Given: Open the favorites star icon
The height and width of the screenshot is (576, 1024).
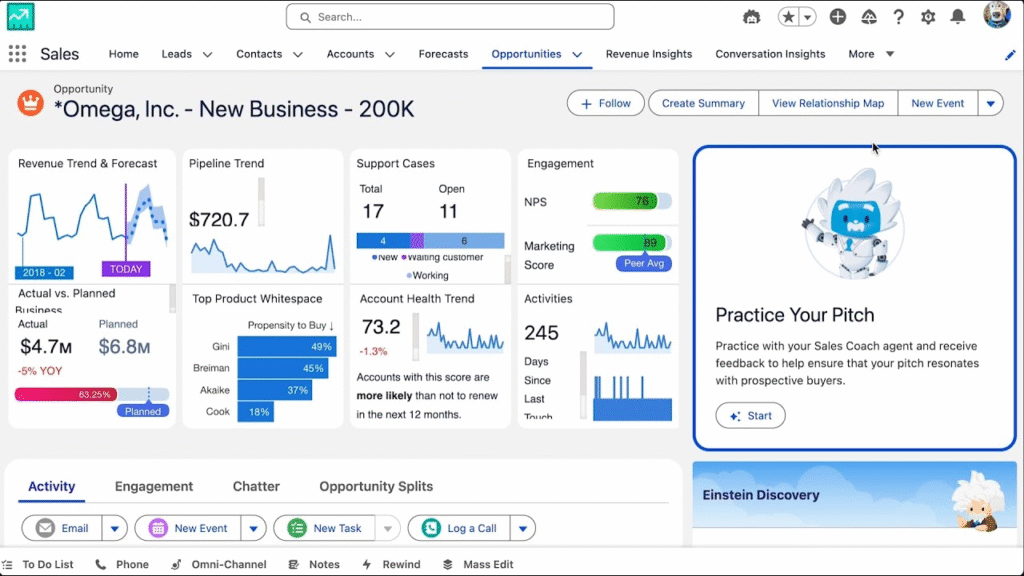Looking at the screenshot, I should [789, 17].
